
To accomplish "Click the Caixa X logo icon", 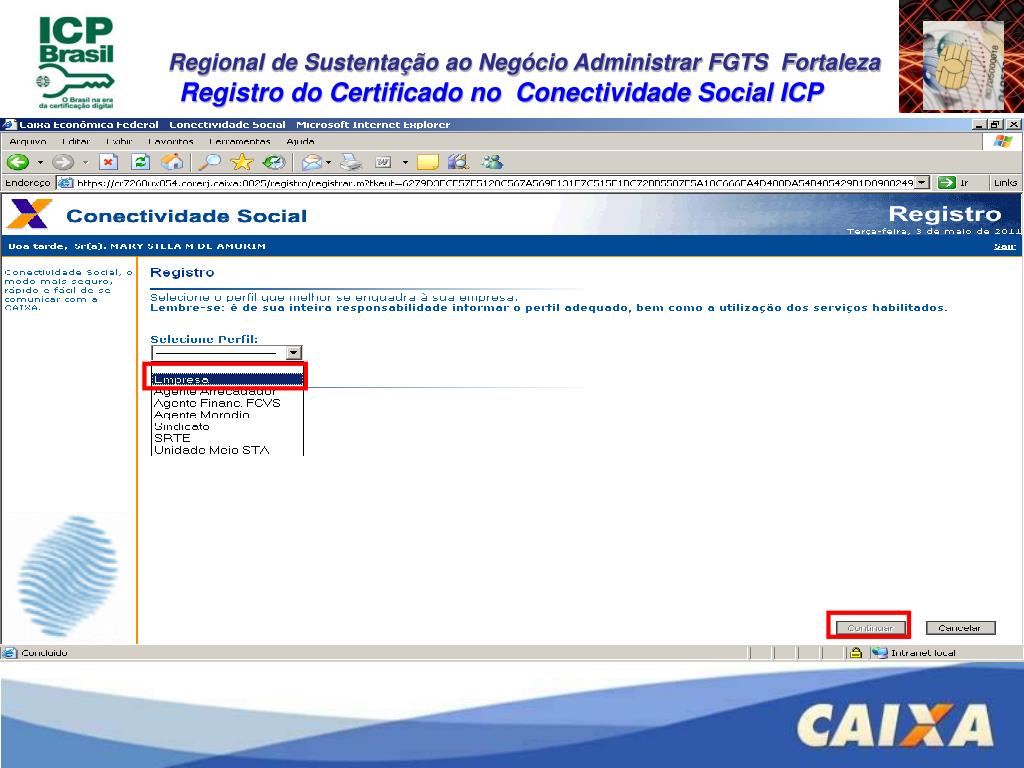I will [x=29, y=214].
